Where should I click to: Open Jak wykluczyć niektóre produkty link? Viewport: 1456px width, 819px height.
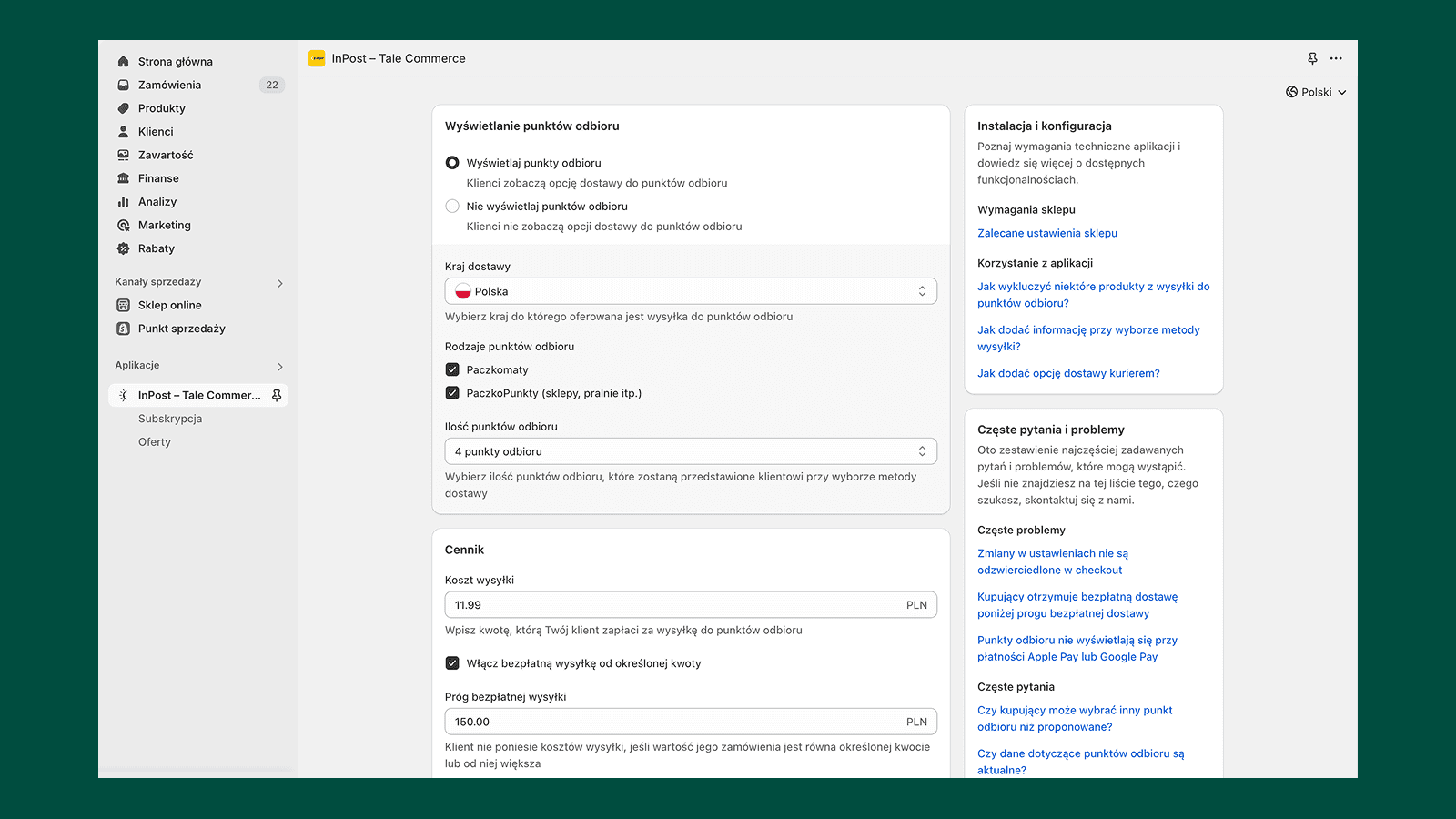point(1094,295)
